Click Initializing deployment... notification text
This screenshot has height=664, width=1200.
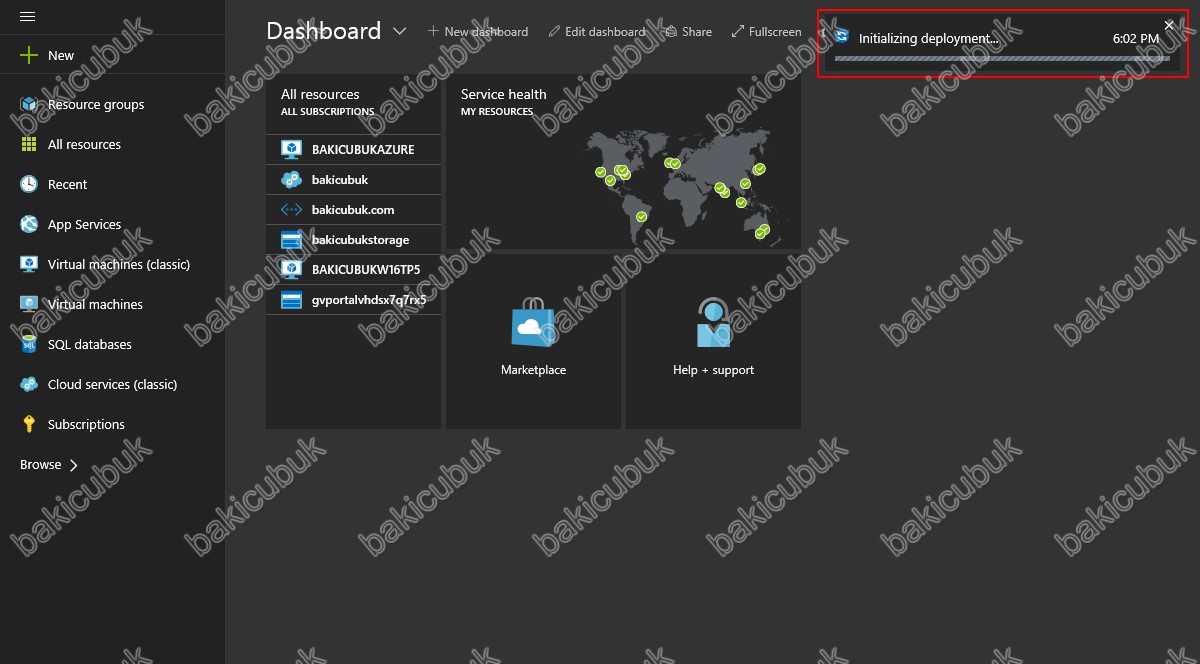[929, 38]
